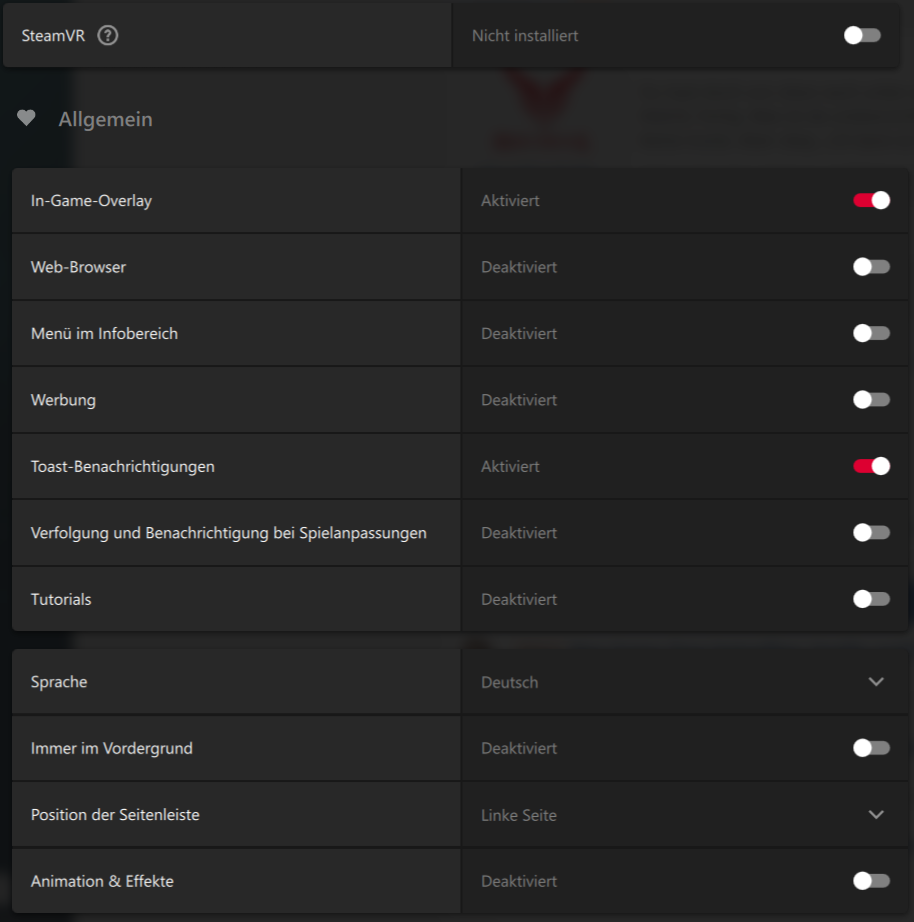Expand the Position der Seitenleiste dropdown

[876, 814]
